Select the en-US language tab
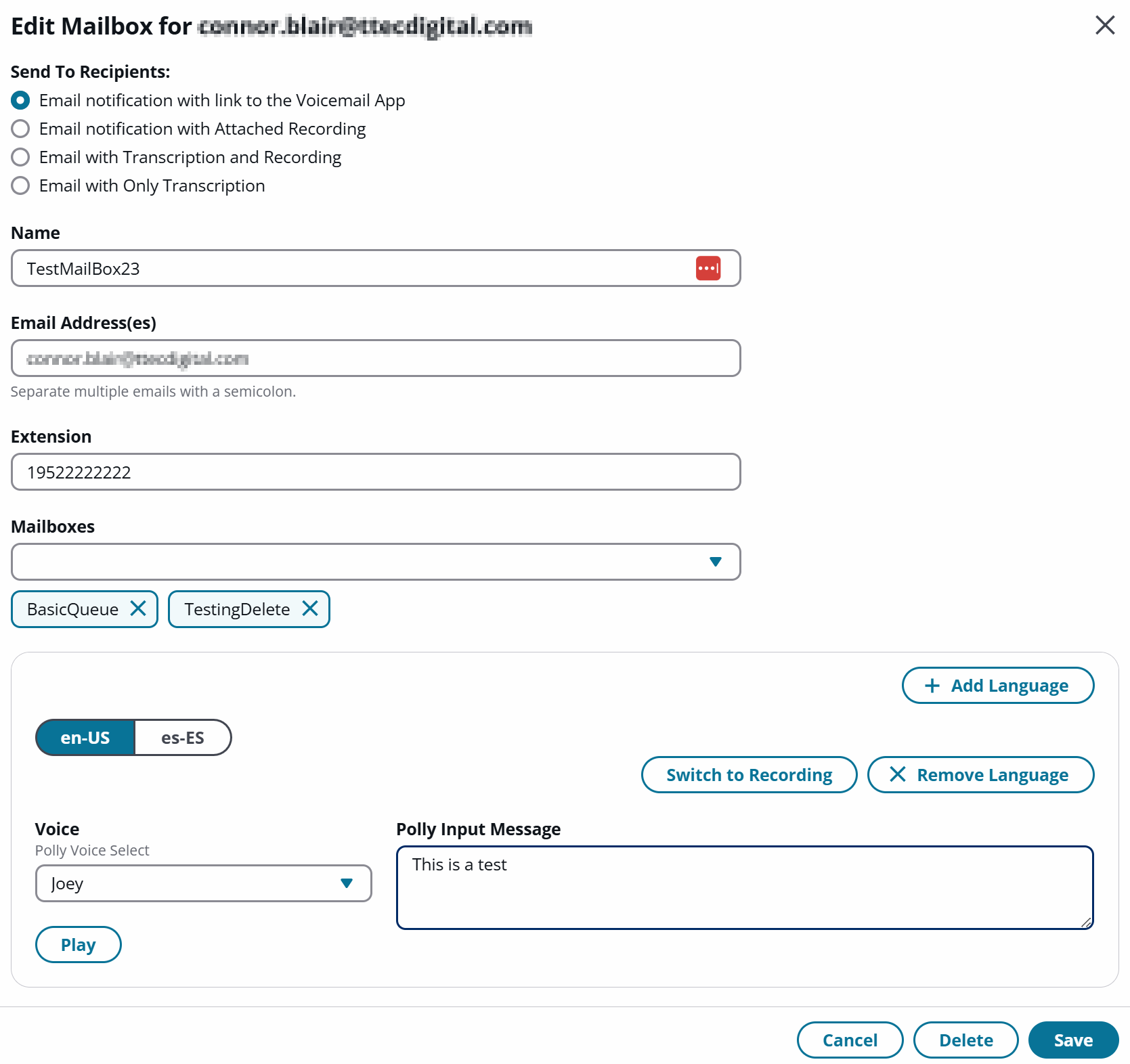The image size is (1130, 1064). 85,738
